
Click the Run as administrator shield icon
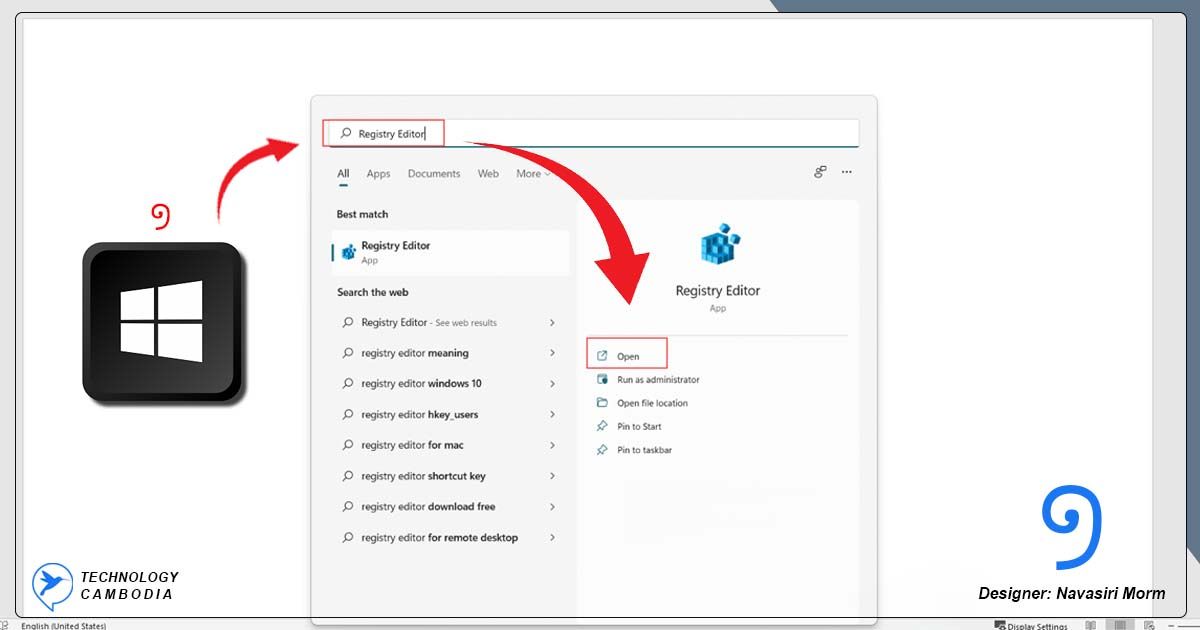602,380
